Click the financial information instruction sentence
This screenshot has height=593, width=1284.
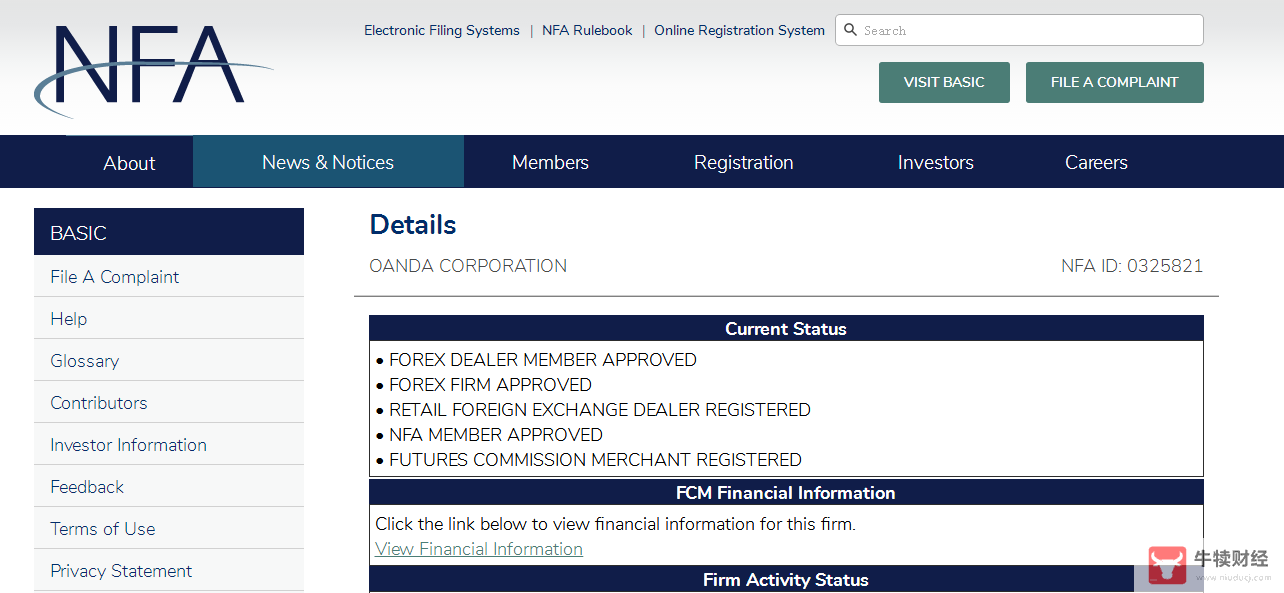[x=615, y=524]
